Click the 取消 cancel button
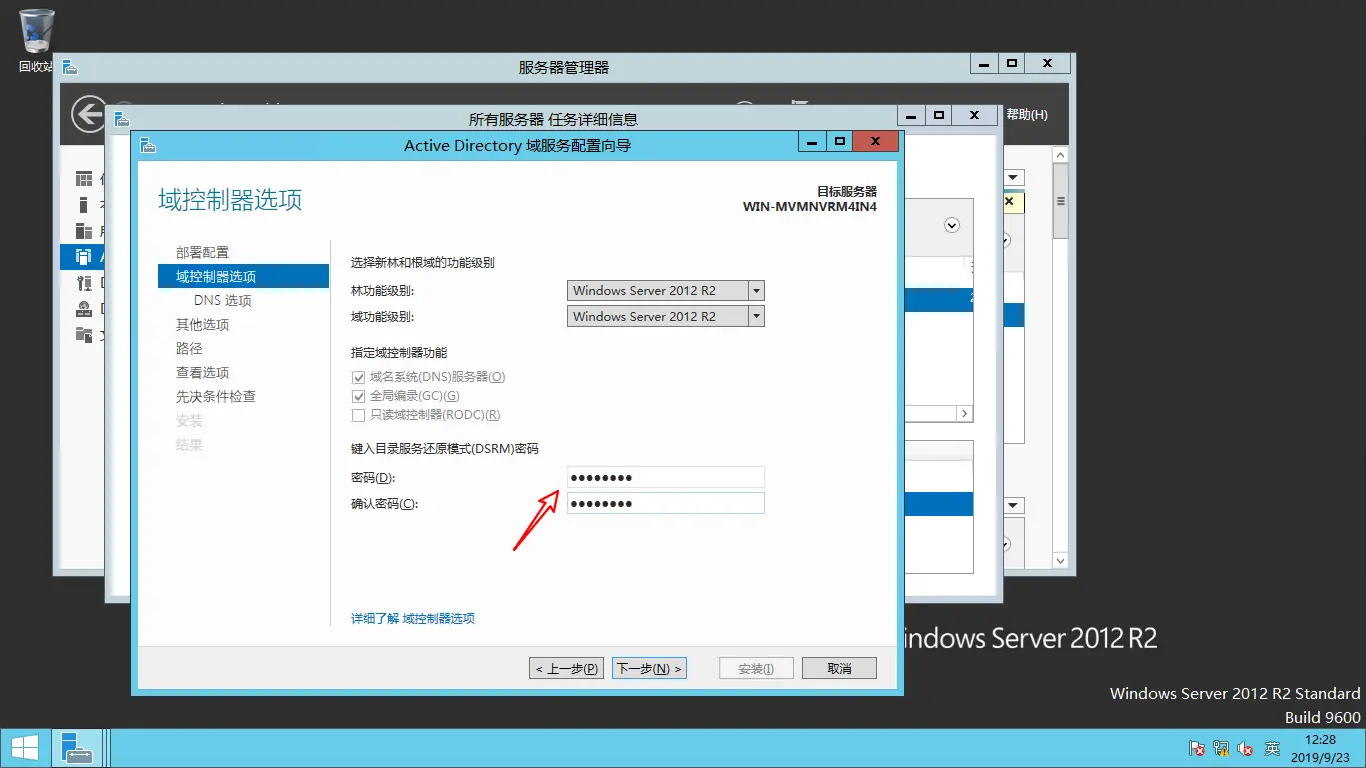 point(840,668)
